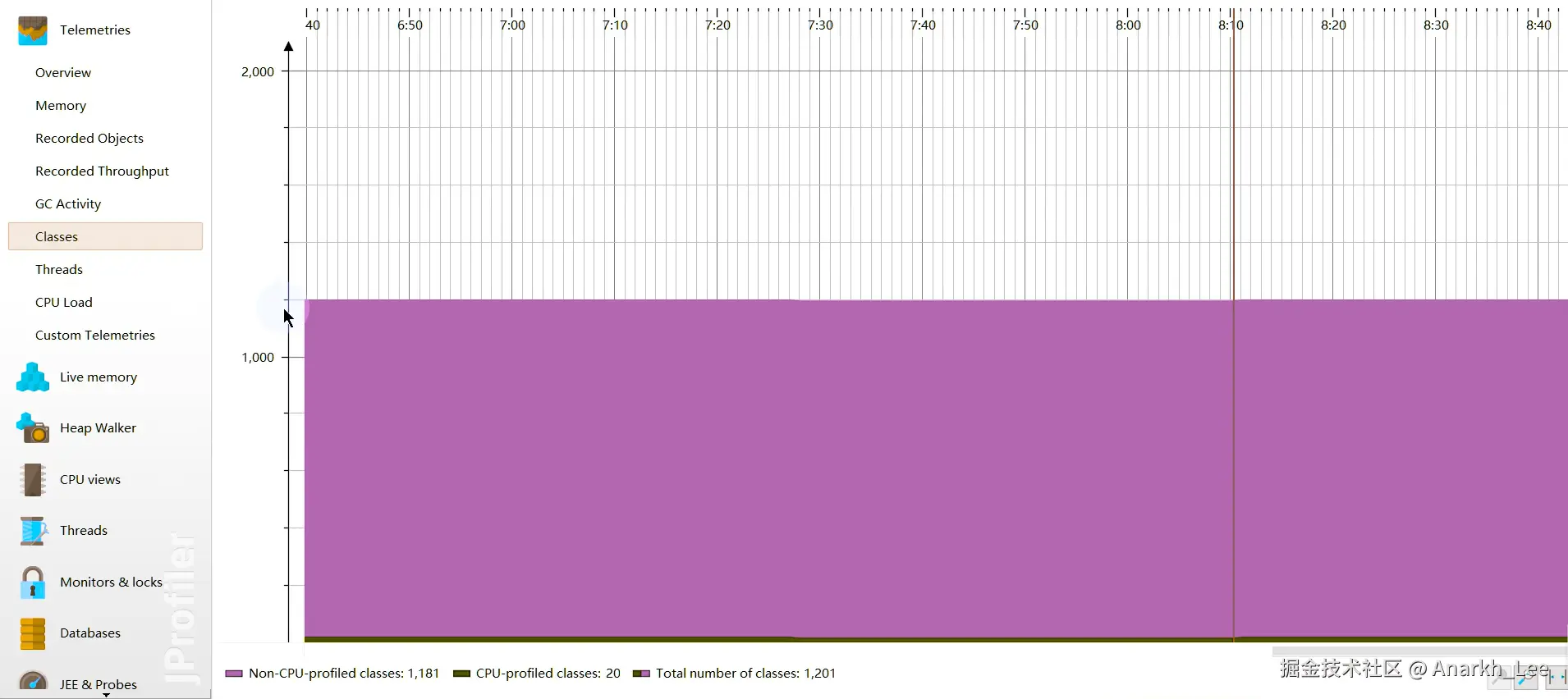
Task: Select GC Activity telemetry view
Action: coord(68,203)
